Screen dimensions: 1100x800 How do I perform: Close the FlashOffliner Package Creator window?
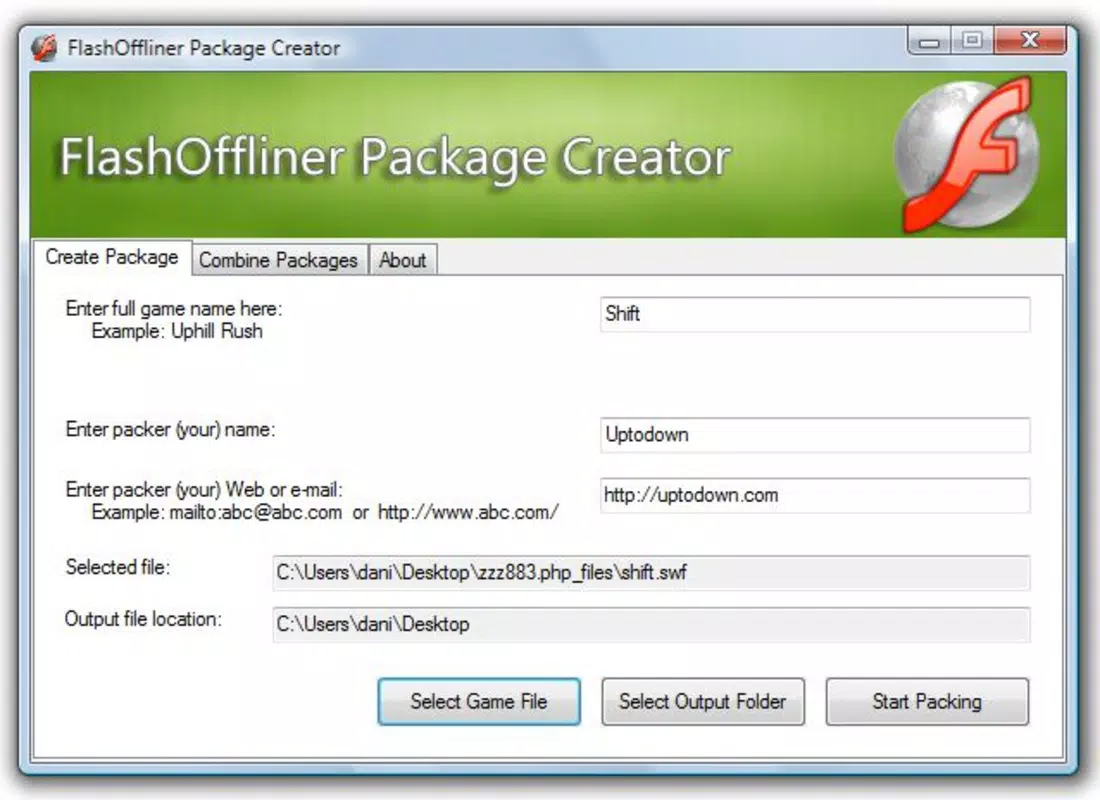pos(1030,41)
